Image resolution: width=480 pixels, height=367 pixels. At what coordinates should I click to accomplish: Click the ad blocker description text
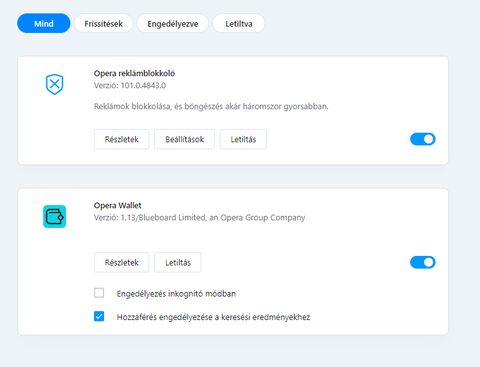211,106
